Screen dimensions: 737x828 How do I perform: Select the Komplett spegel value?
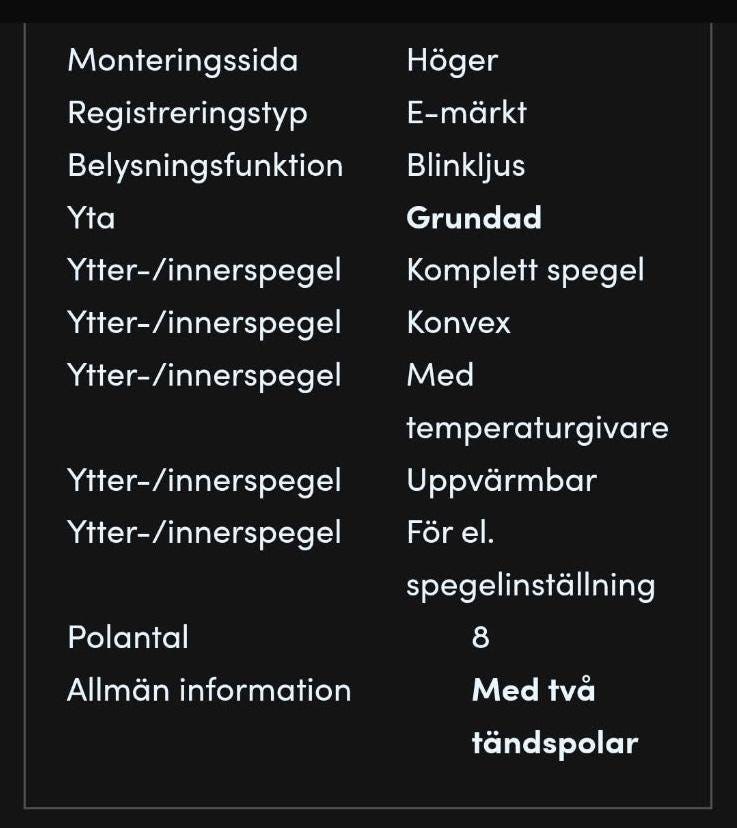point(525,270)
